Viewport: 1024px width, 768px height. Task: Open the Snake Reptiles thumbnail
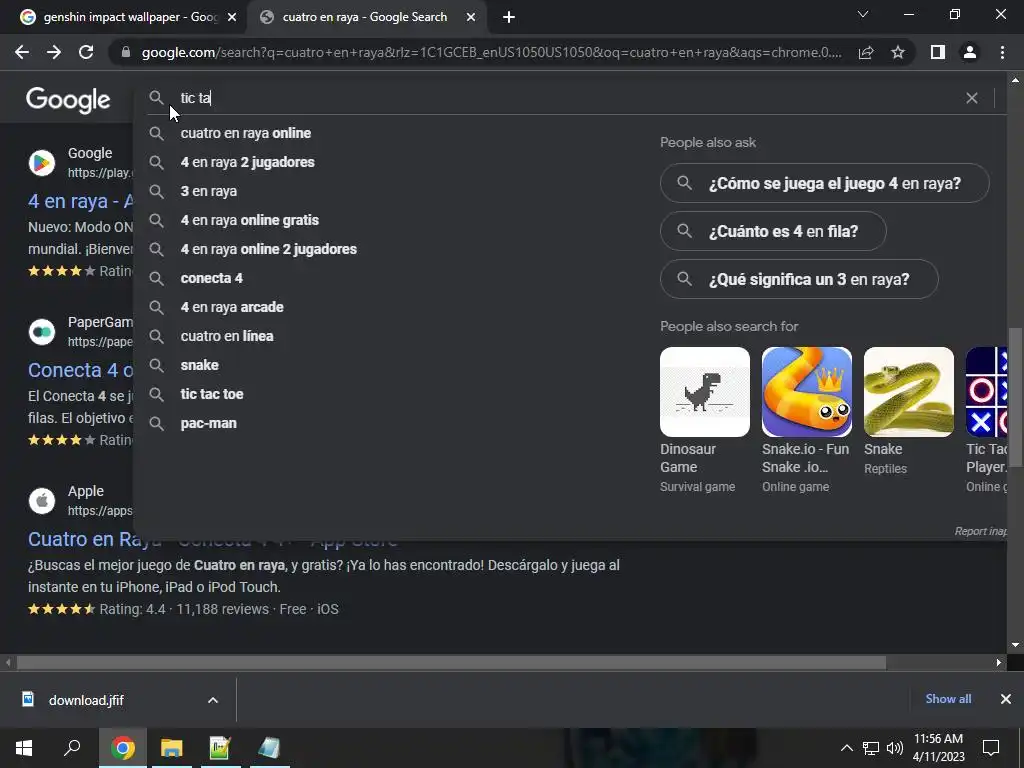tap(908, 392)
